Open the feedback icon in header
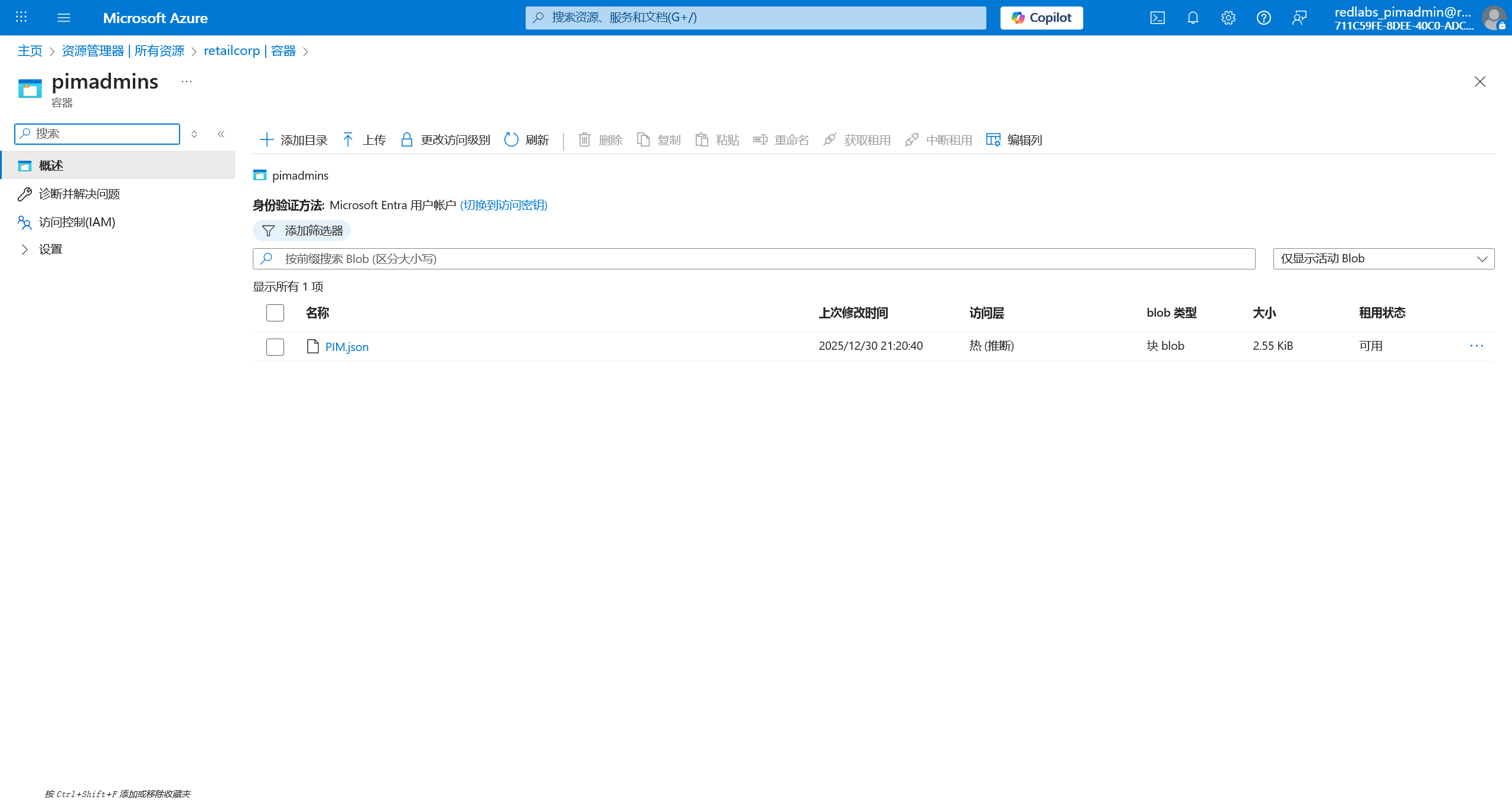 (x=1299, y=18)
